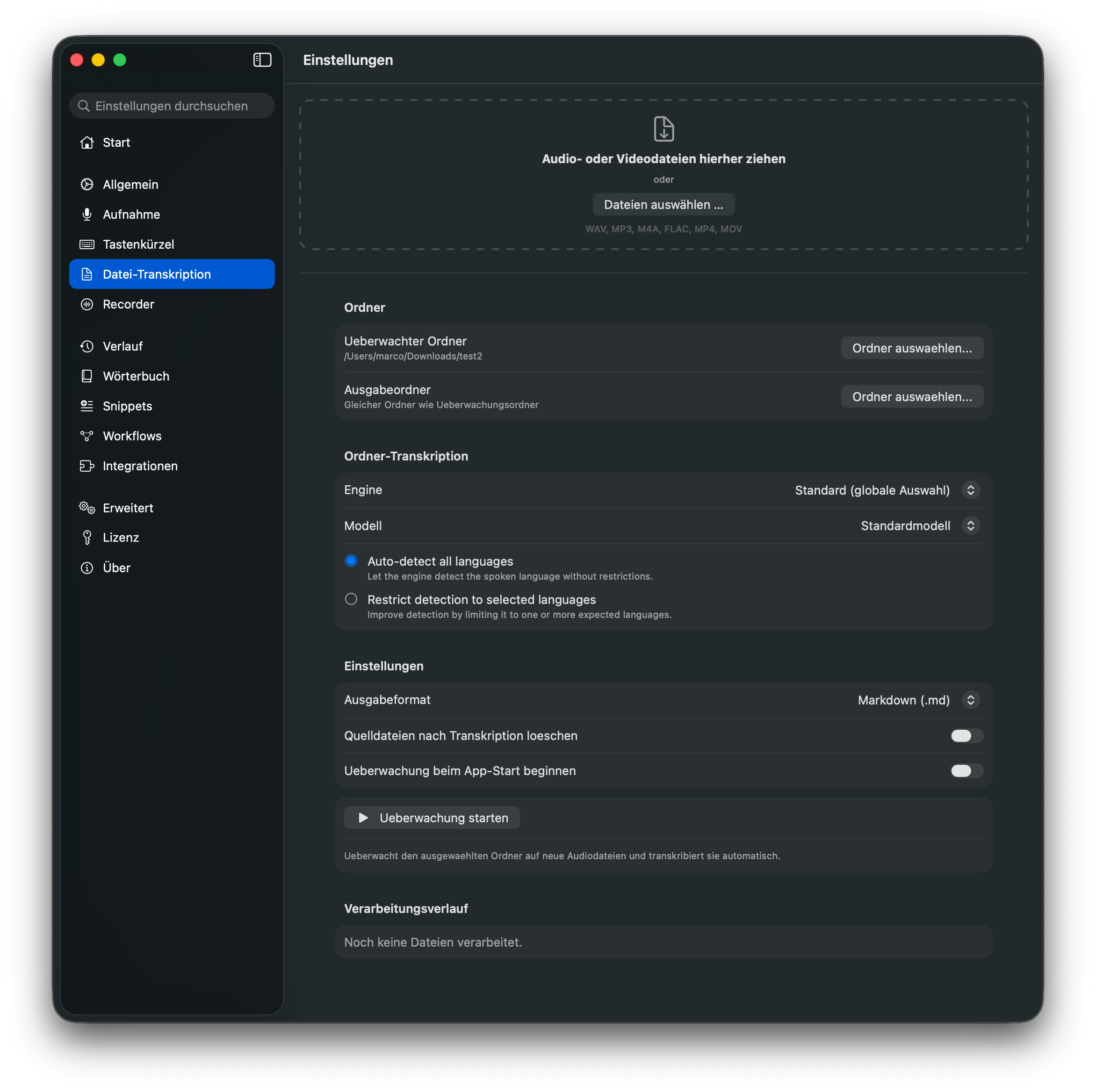Click the house icon next to Start

pyautogui.click(x=87, y=143)
